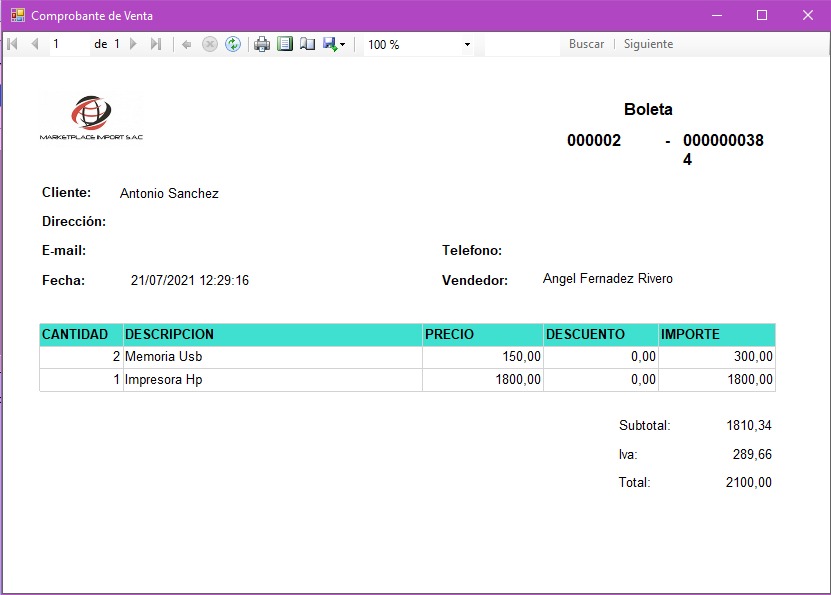Jump to the last report page
Image resolution: width=831 pixels, height=595 pixels.
coord(155,44)
